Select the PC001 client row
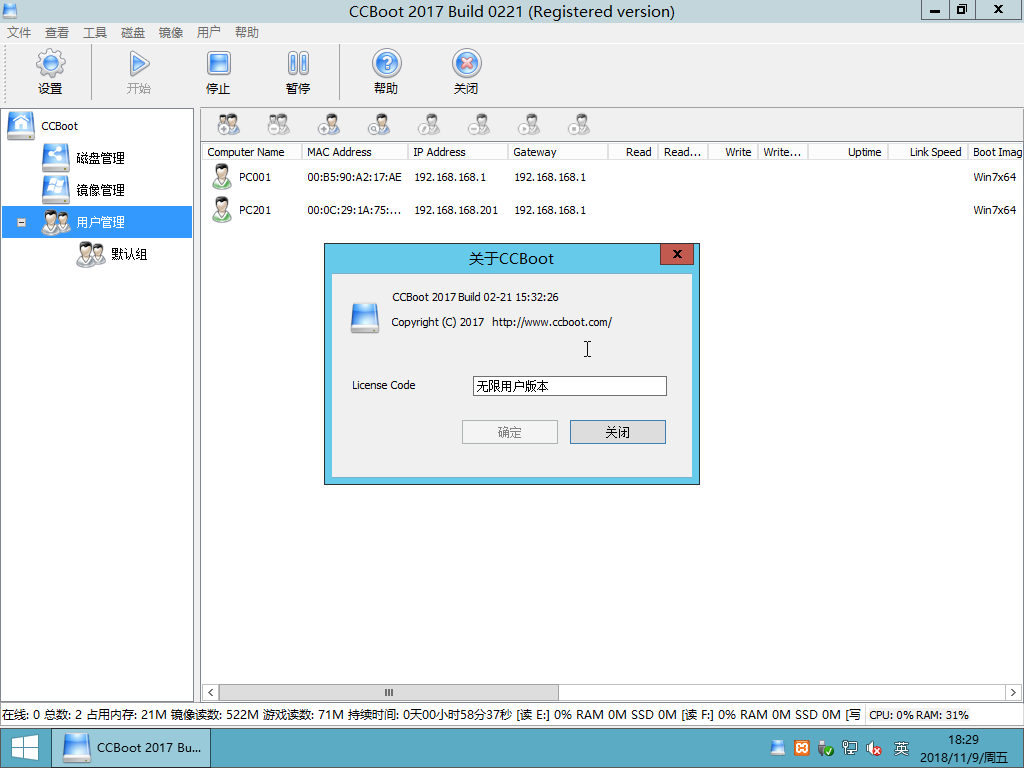 [x=254, y=177]
